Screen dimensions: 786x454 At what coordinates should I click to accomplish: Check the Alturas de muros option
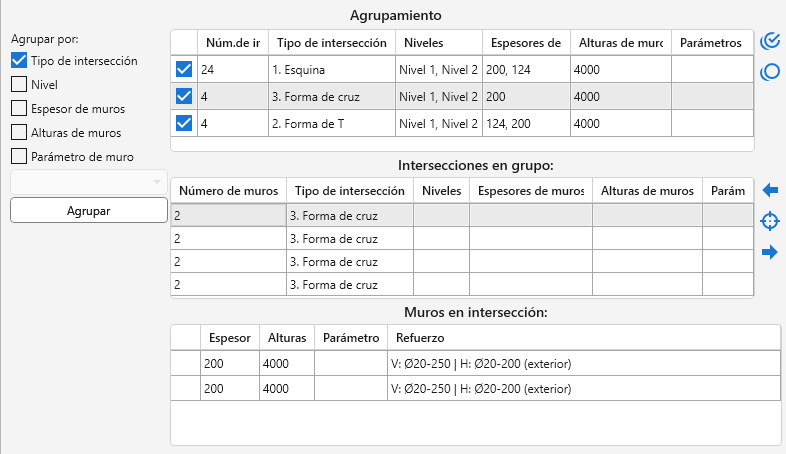click(19, 132)
